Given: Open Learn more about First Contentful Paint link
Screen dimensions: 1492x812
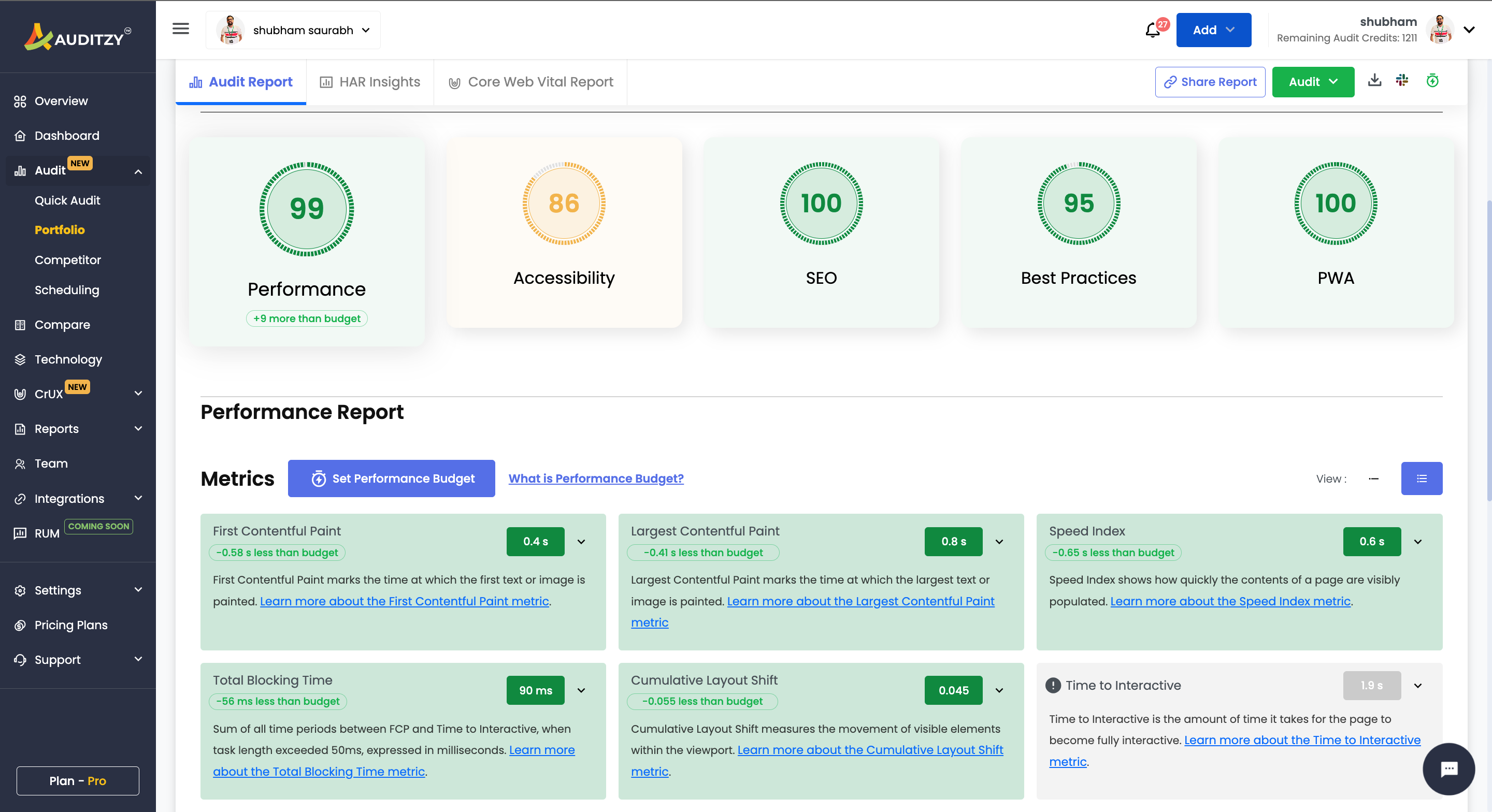Looking at the screenshot, I should pyautogui.click(x=404, y=601).
